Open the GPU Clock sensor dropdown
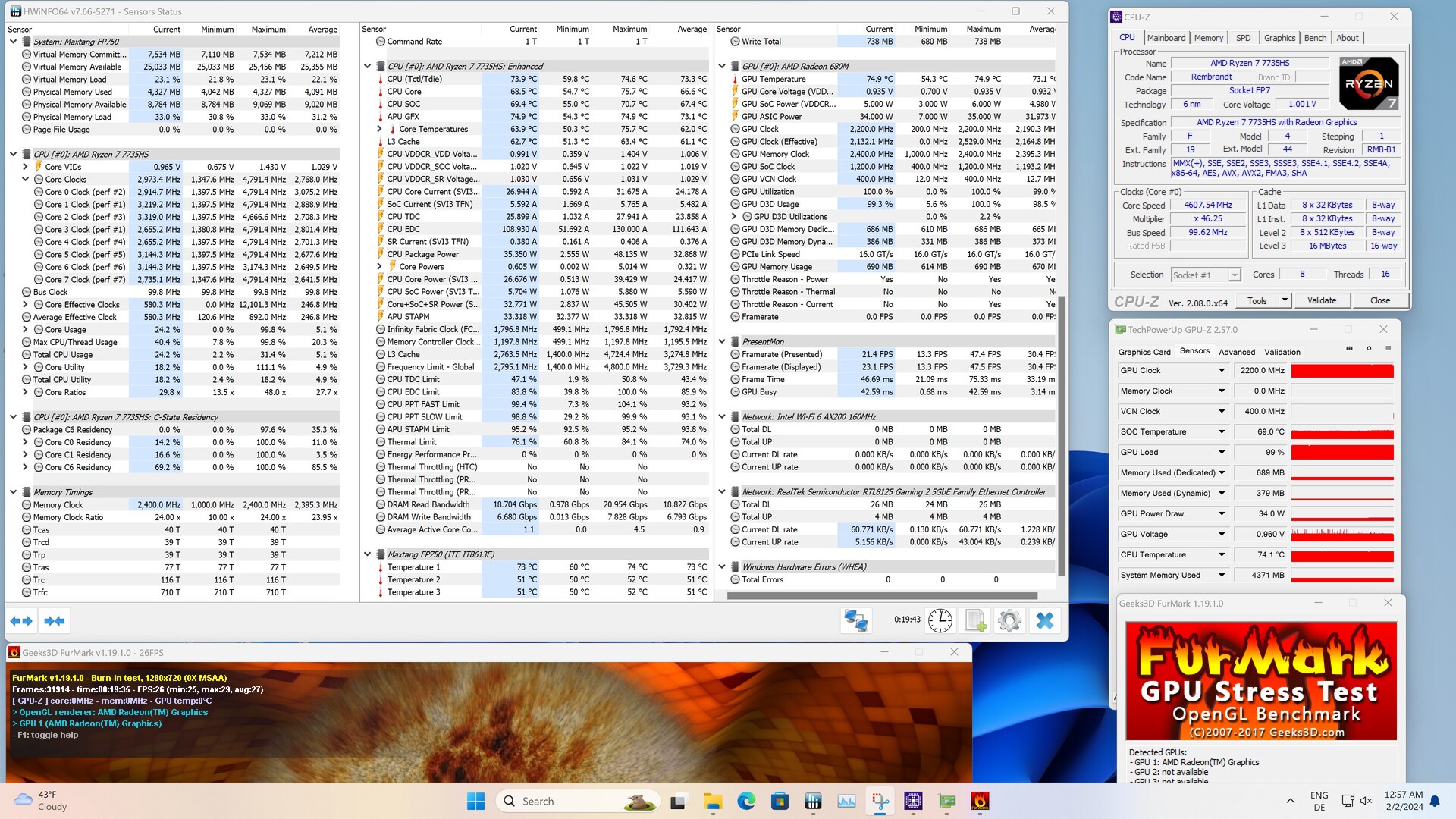Image resolution: width=1456 pixels, height=819 pixels. [x=1222, y=371]
